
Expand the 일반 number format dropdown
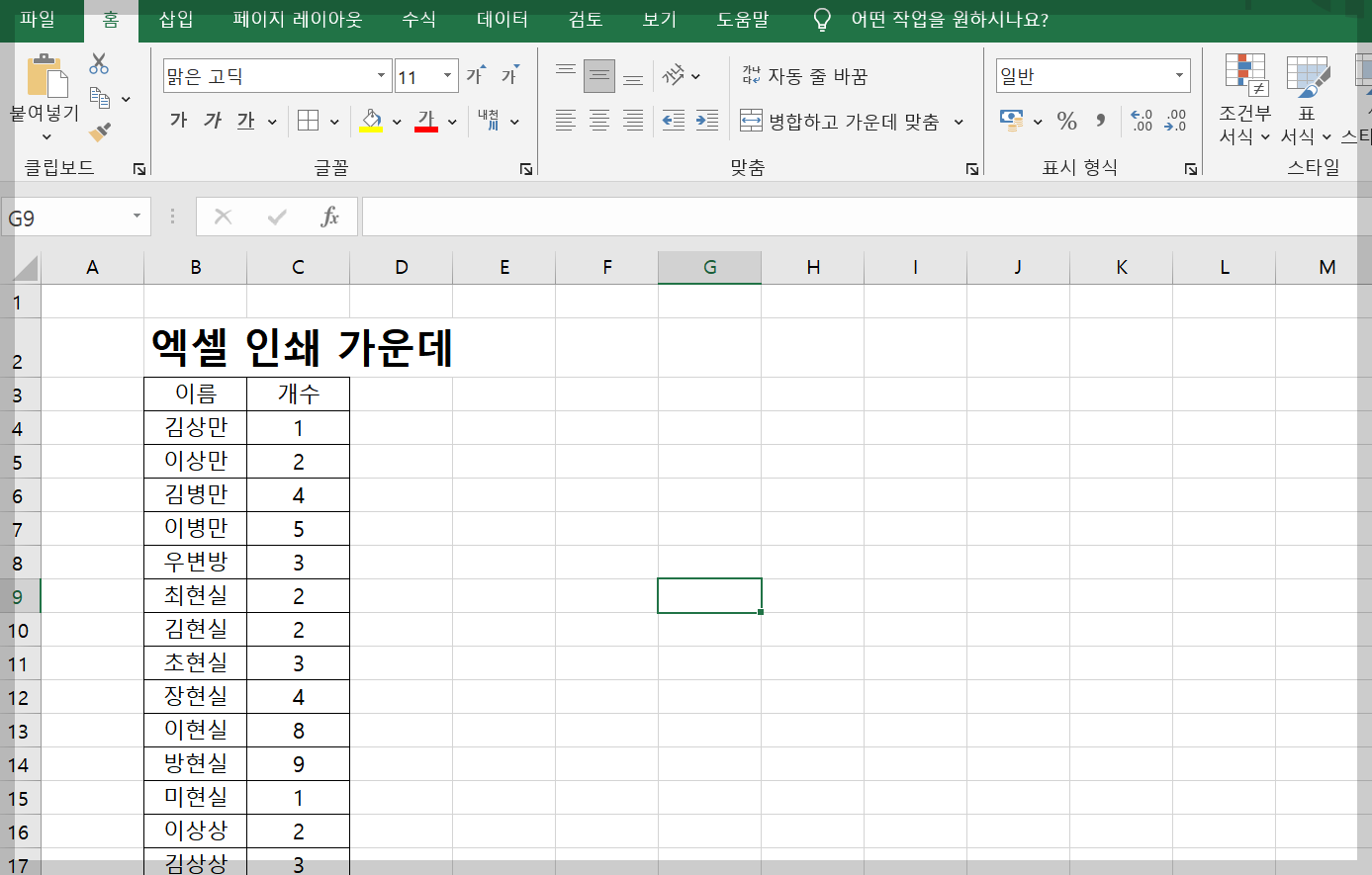pos(1179,75)
